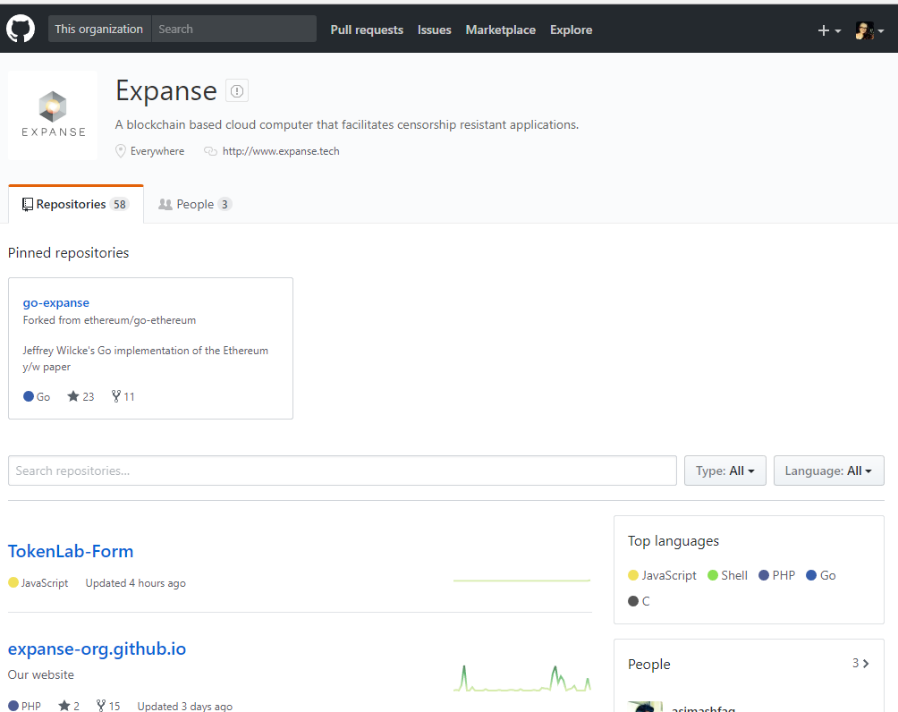The width and height of the screenshot is (898, 712).
Task: Click the Updated 4 hours ago text
Action: (x=136, y=583)
